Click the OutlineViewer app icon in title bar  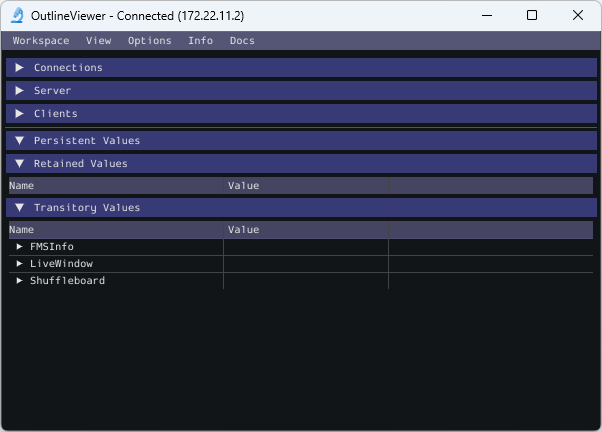(x=16, y=16)
